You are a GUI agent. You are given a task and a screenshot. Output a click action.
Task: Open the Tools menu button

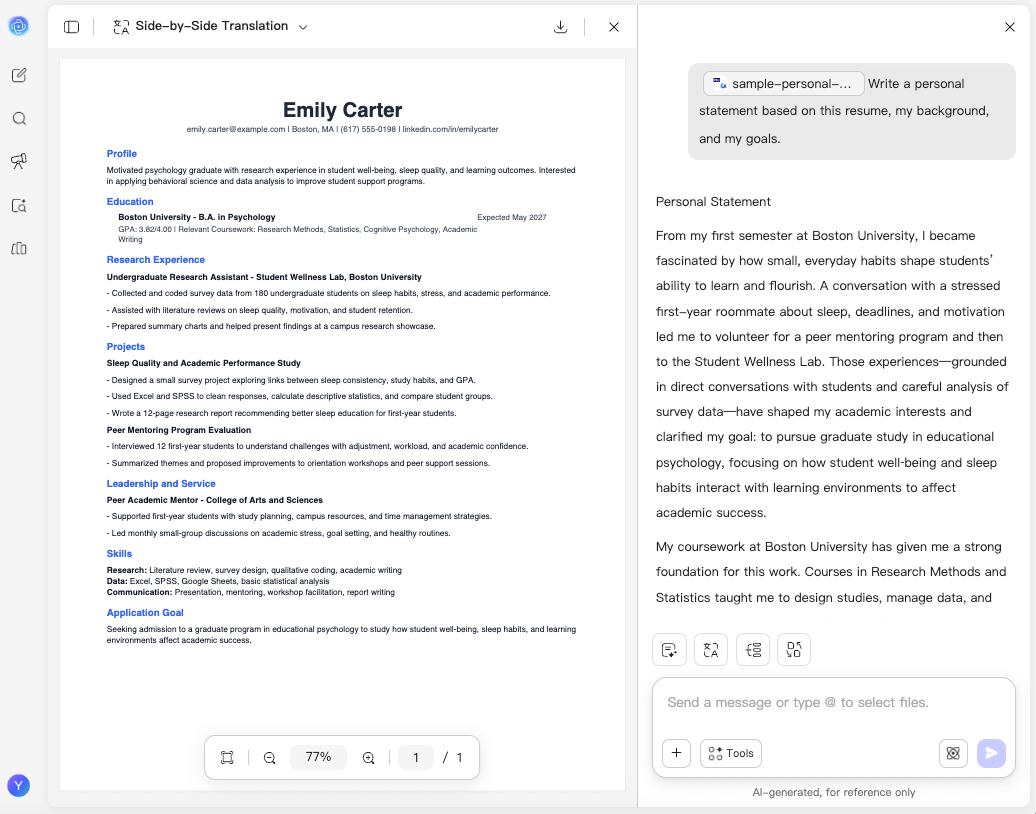[731, 753]
